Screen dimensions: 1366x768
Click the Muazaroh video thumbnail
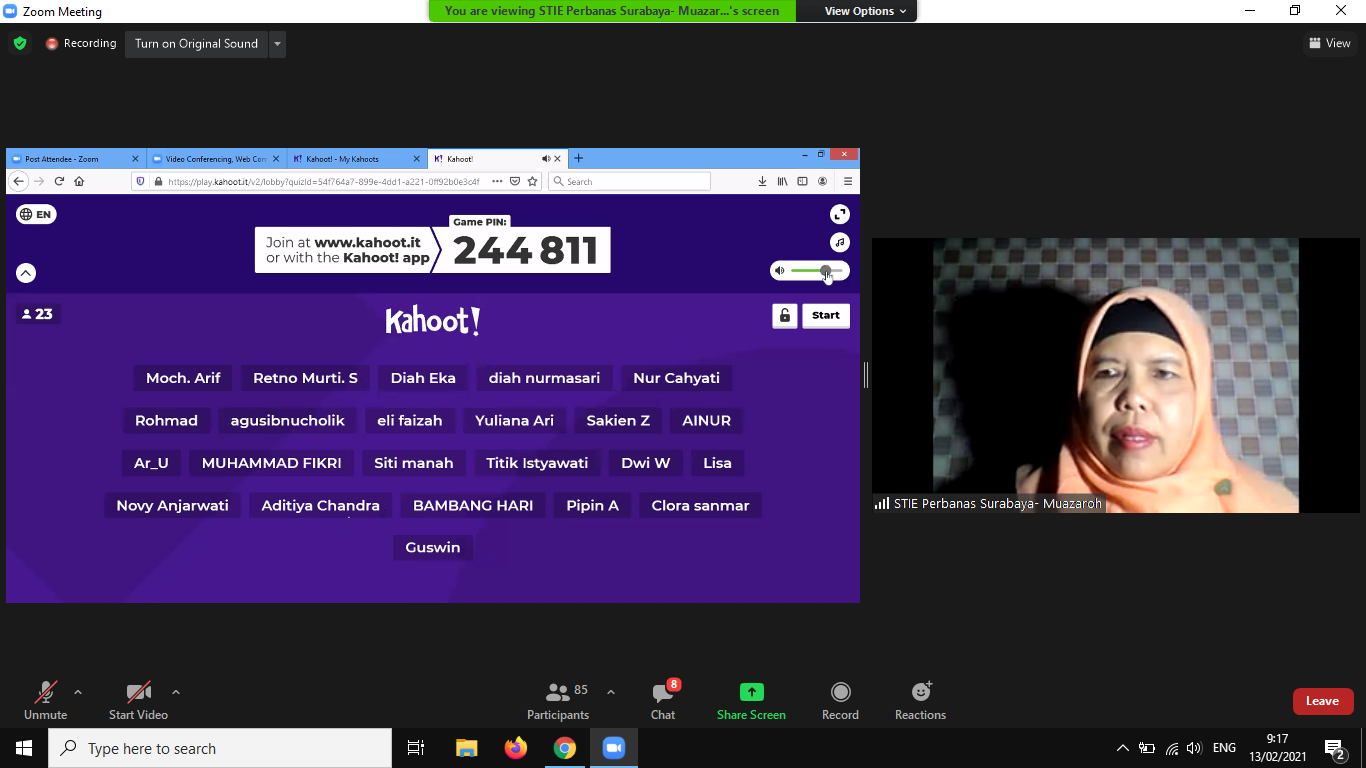1116,375
